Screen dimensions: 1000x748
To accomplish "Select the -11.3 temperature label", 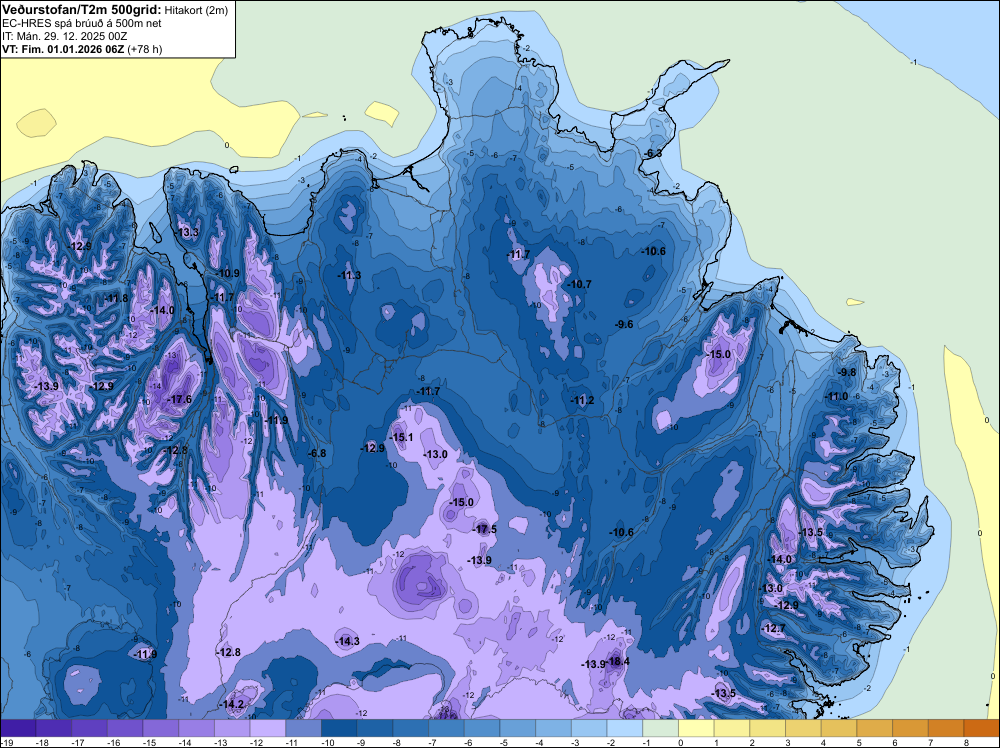I will pos(349,275).
